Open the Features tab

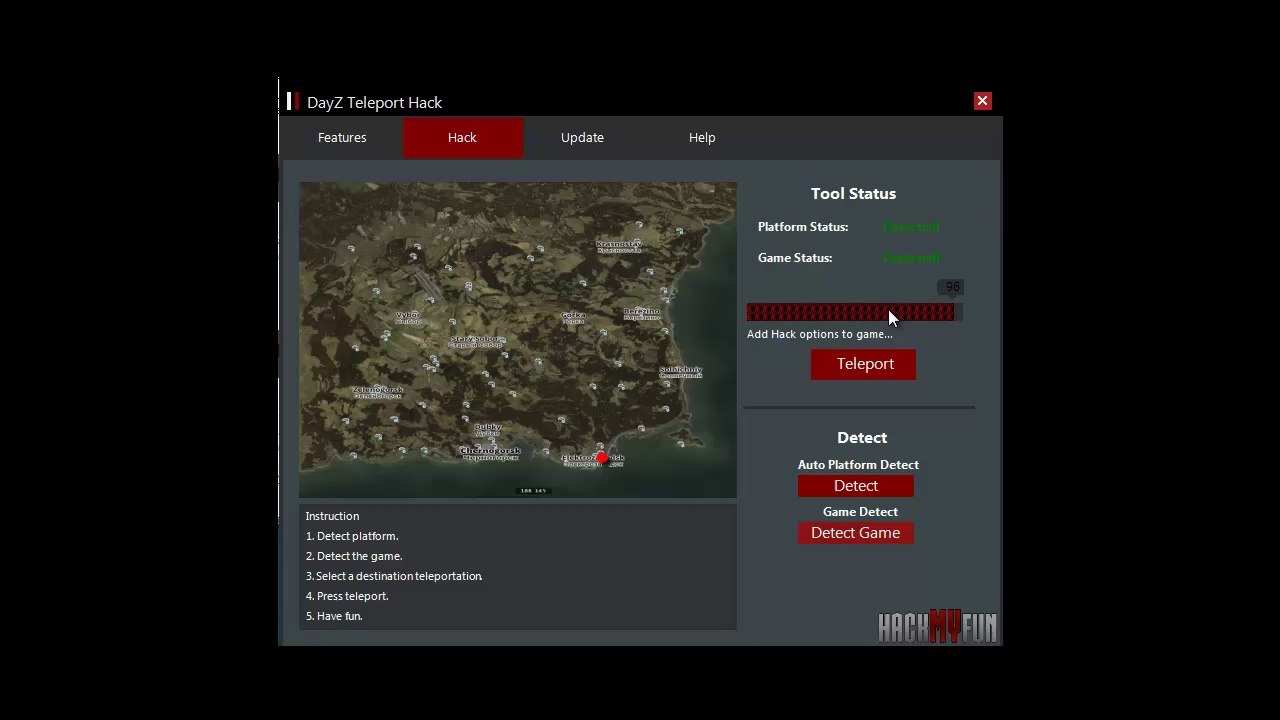(342, 138)
